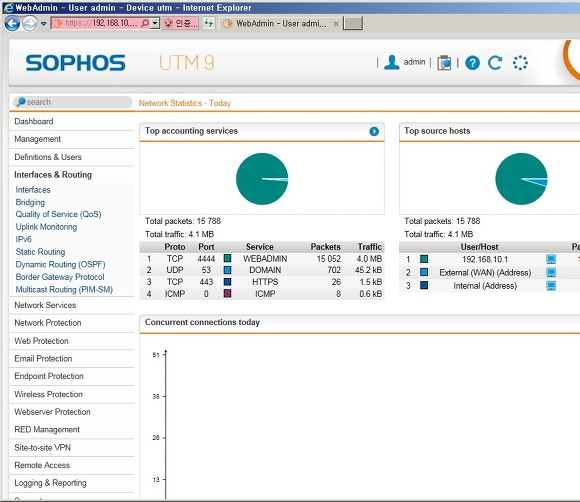Click 'WEBADMIN' service cell
Viewport: 580px width, 502px height.
(265, 259)
